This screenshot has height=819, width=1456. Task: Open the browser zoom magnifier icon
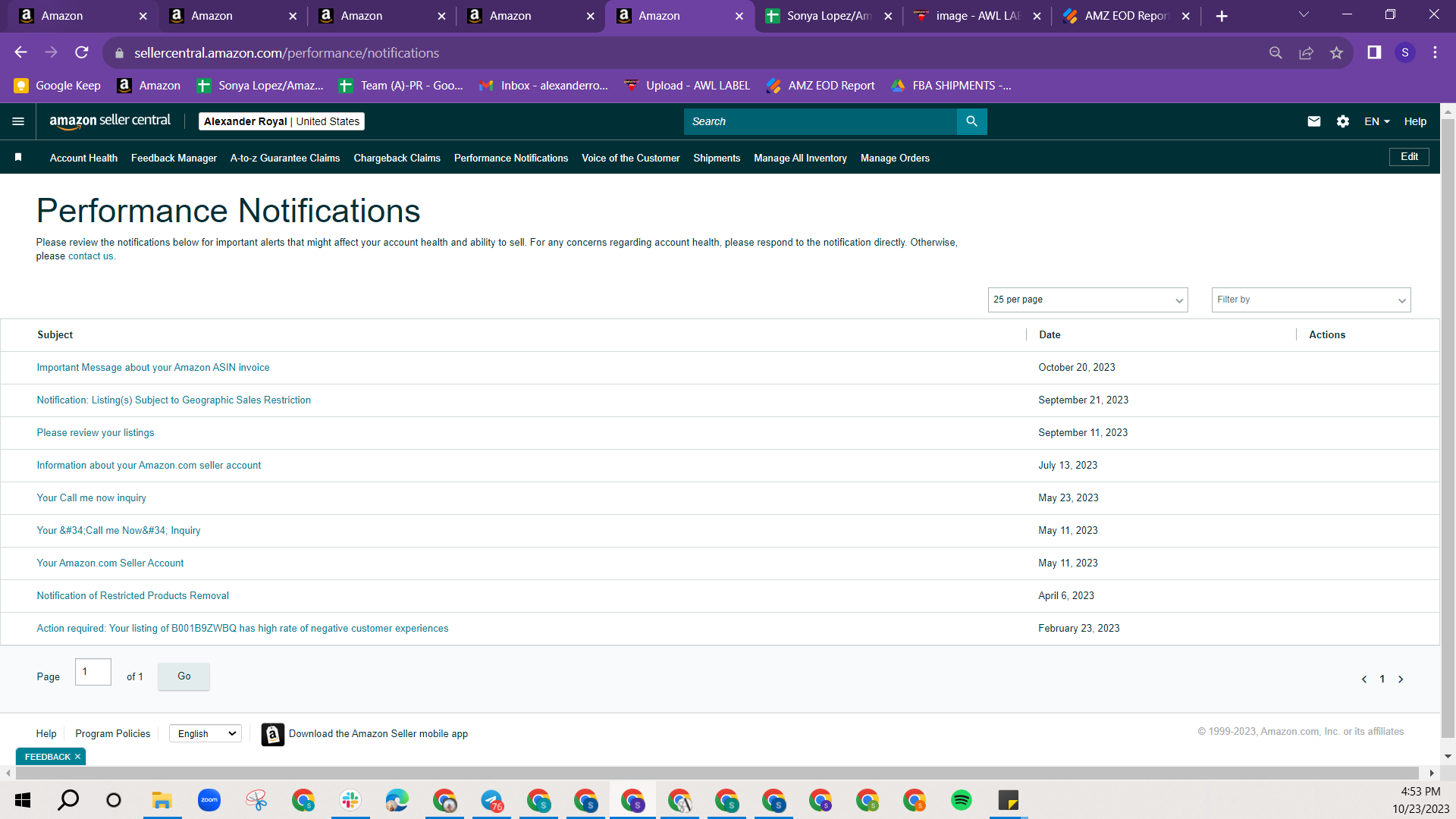click(1276, 52)
